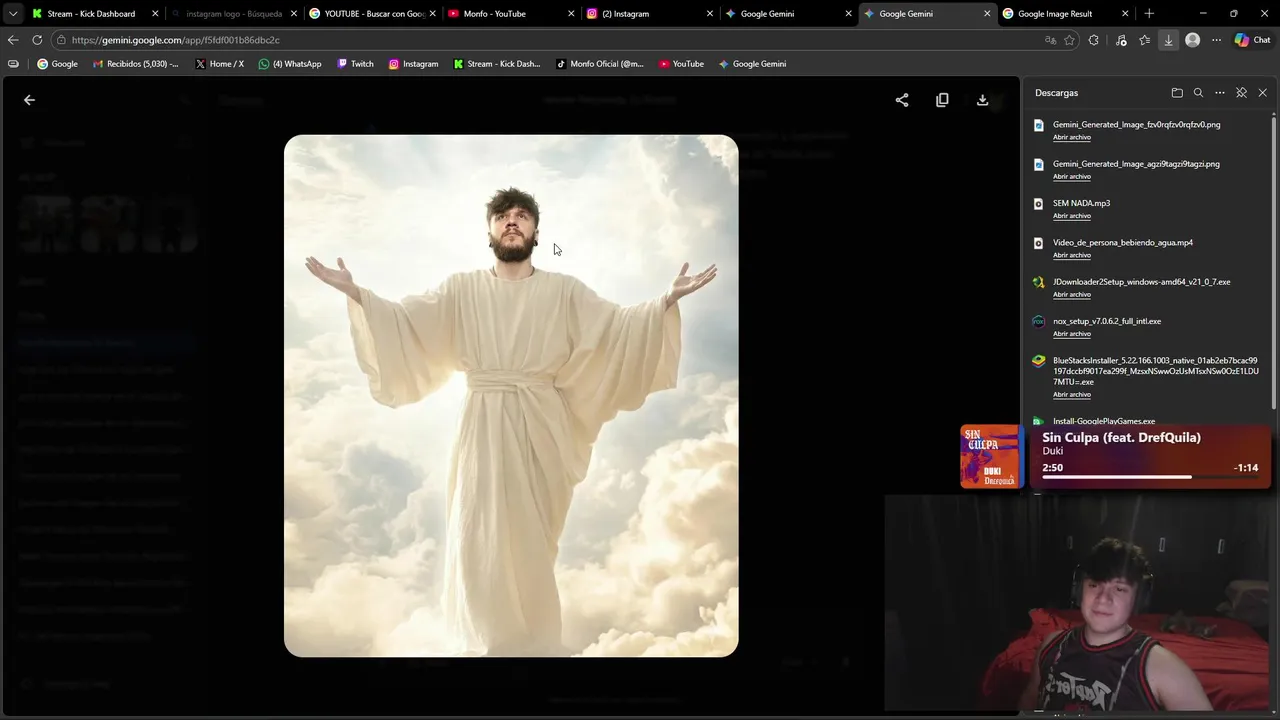The width and height of the screenshot is (1280, 720).
Task: Open media control music icon
Action: pyautogui.click(x=1120, y=40)
